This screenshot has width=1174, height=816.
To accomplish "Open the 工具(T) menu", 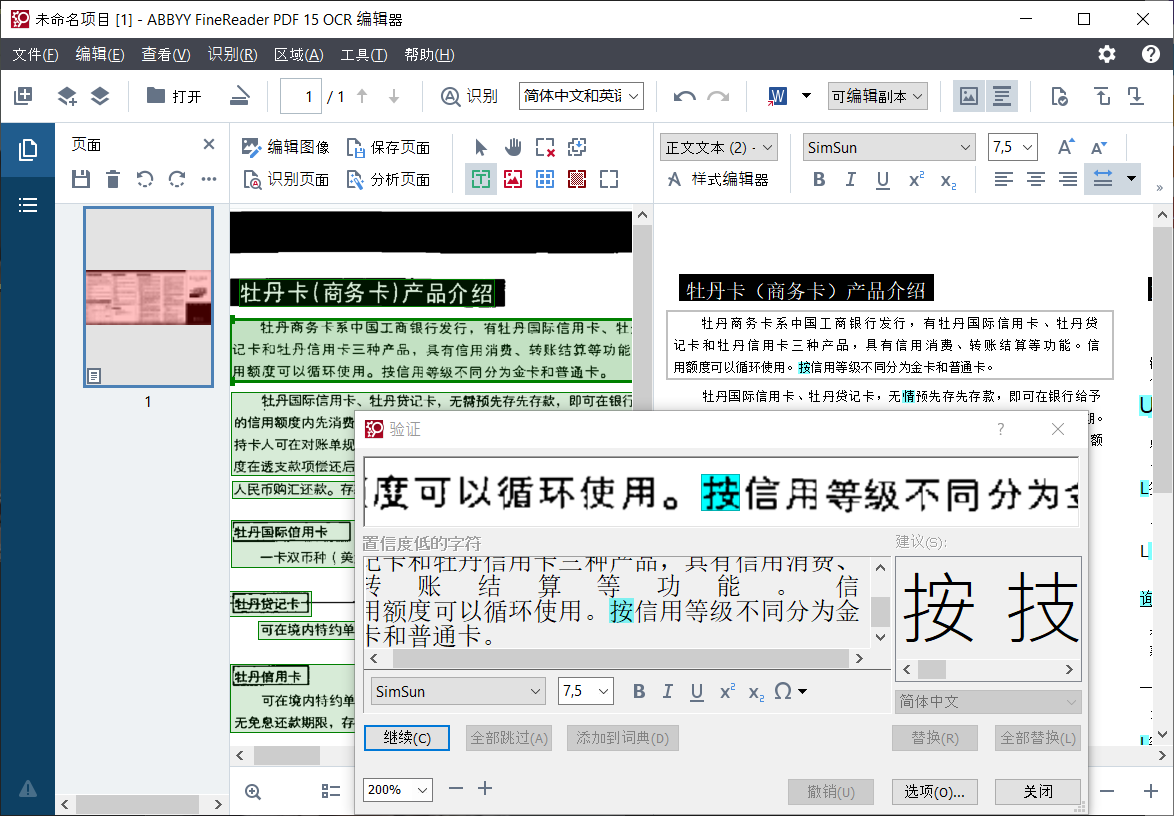I will click(363, 54).
